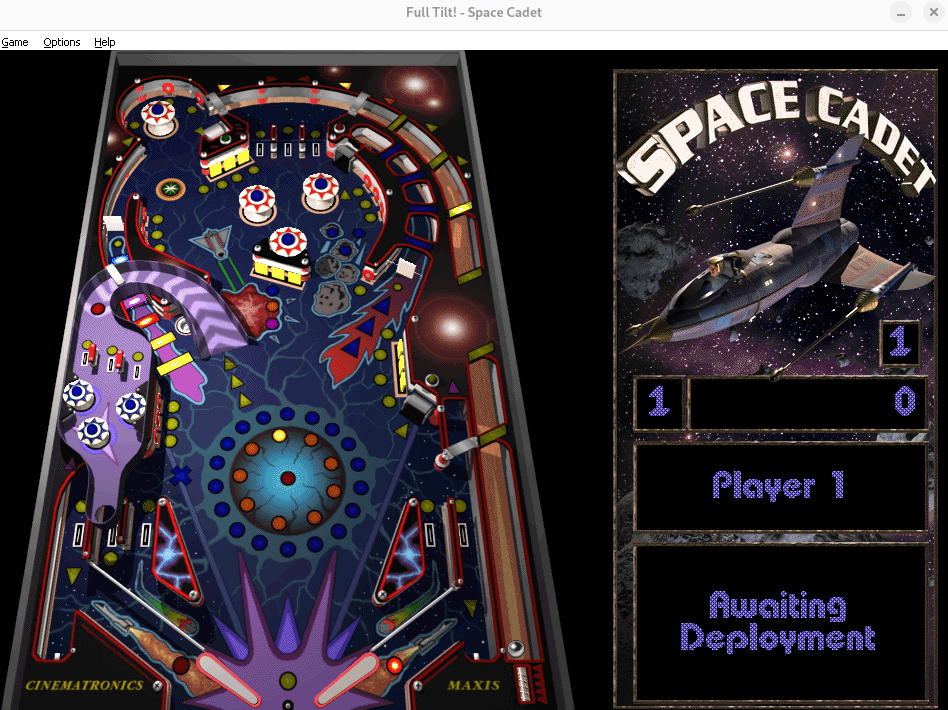Click the leftmost of three central red bumpers
Image resolution: width=948 pixels, height=710 pixels.
pos(258,202)
